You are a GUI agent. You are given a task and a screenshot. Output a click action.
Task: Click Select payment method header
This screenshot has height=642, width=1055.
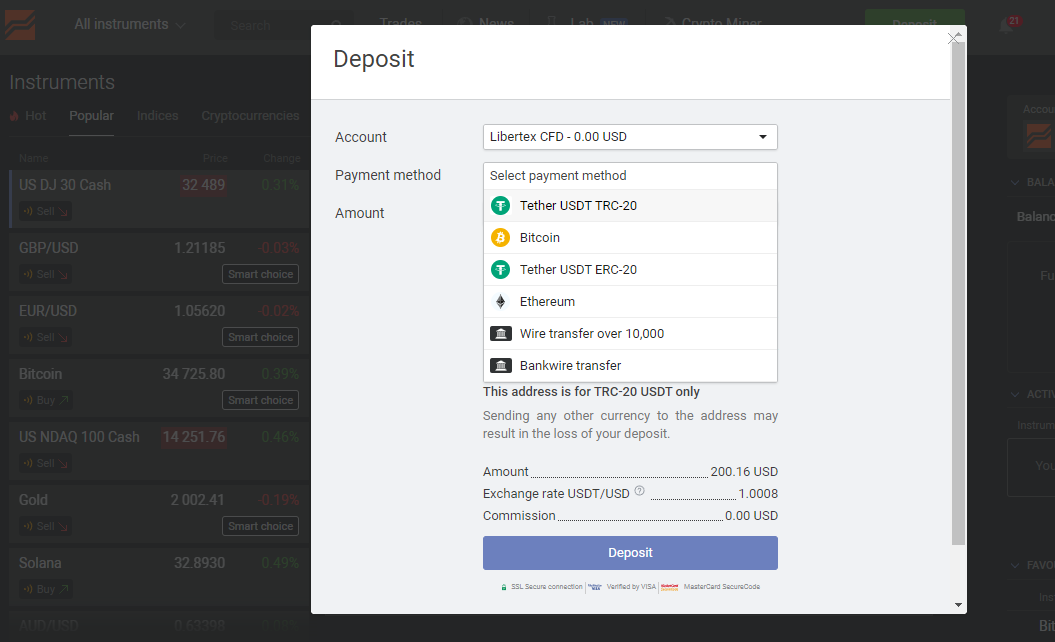click(x=630, y=176)
